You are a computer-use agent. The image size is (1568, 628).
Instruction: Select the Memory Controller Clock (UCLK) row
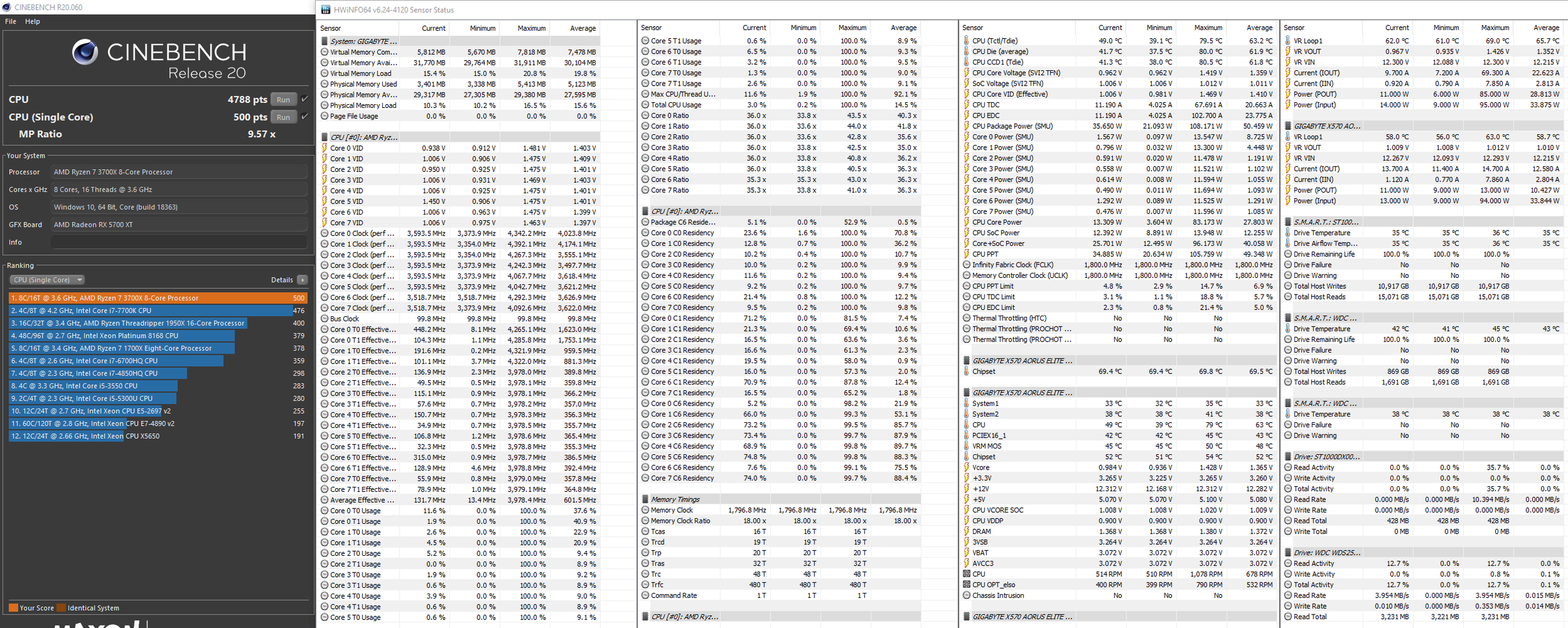click(1119, 275)
